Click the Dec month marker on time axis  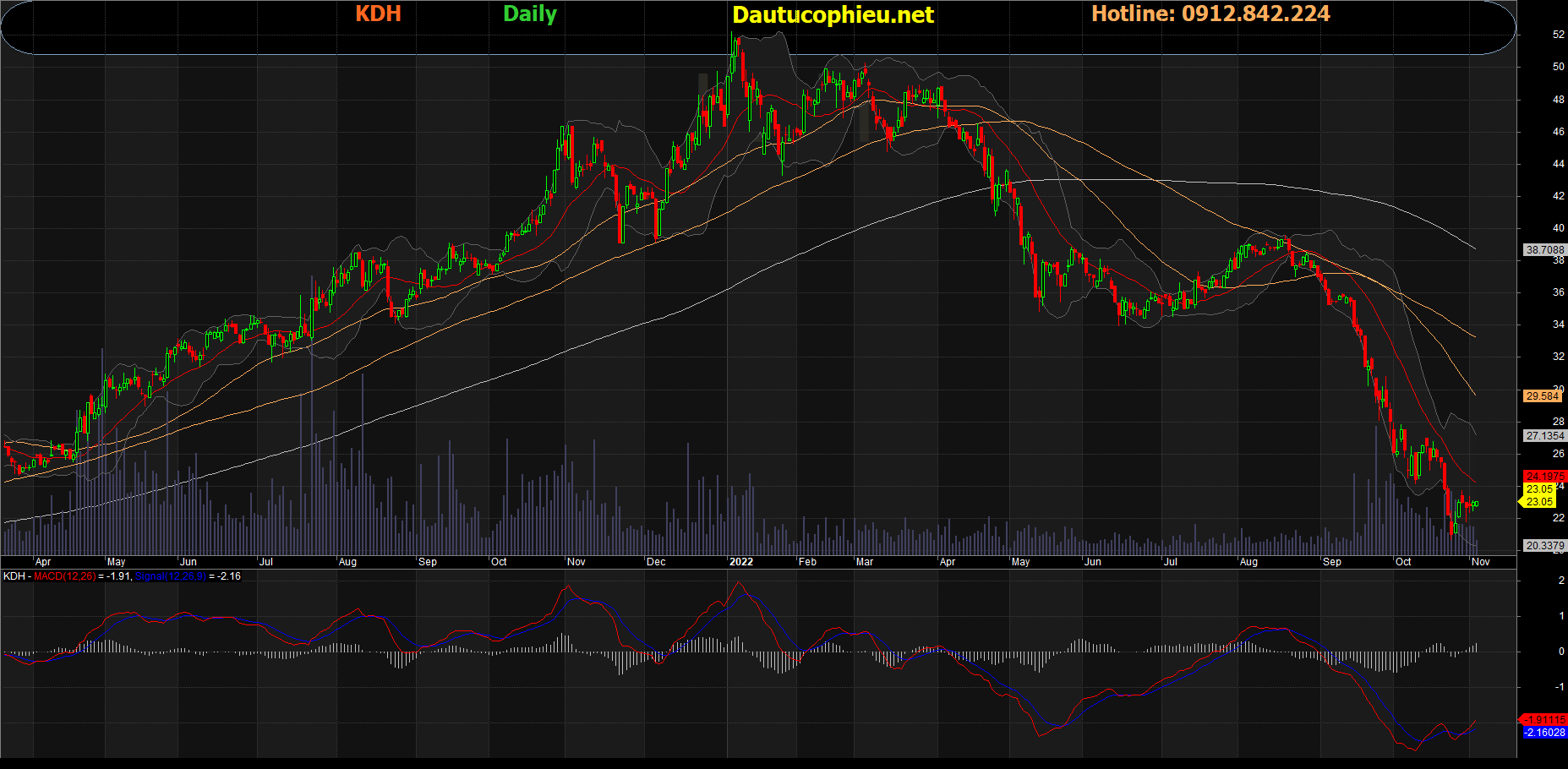[656, 562]
